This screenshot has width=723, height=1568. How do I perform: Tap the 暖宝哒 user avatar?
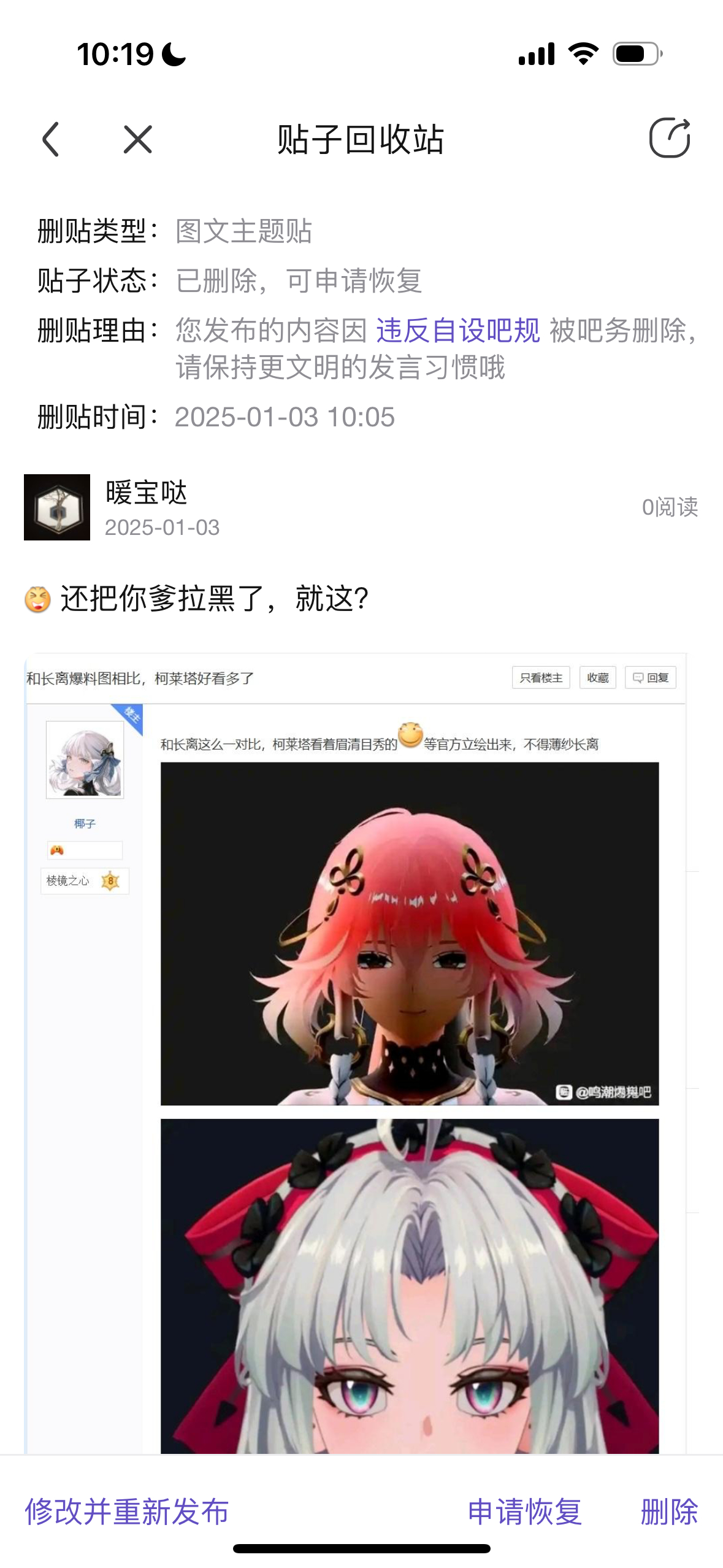tap(57, 507)
